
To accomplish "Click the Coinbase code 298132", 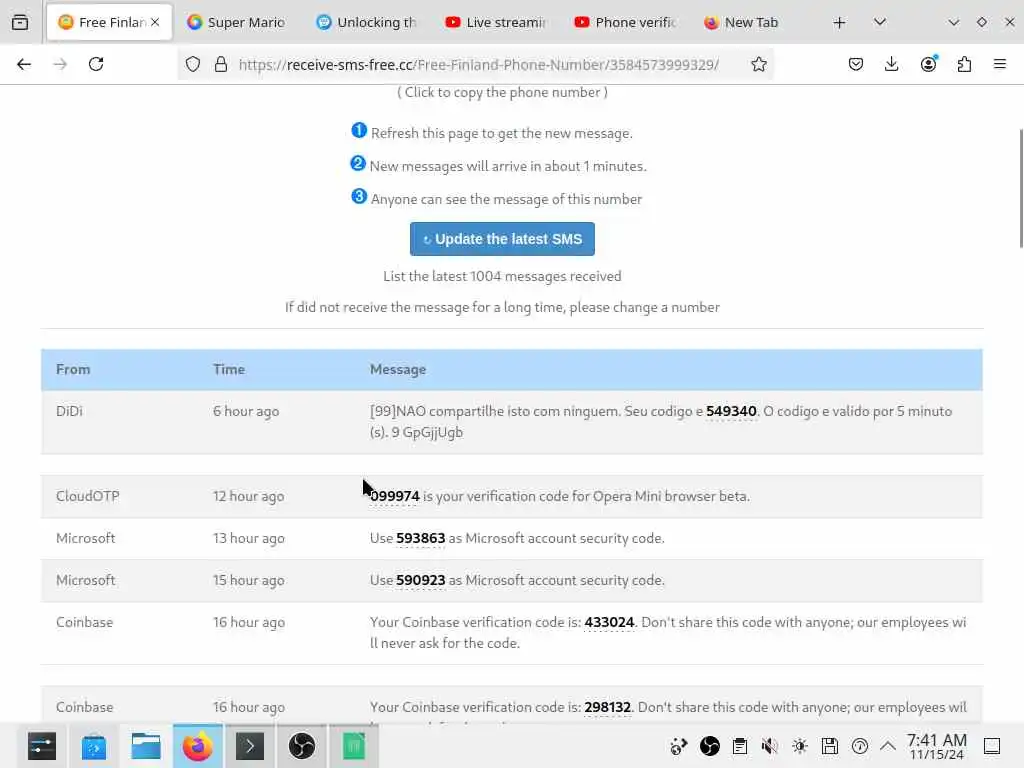I will pyautogui.click(x=607, y=707).
